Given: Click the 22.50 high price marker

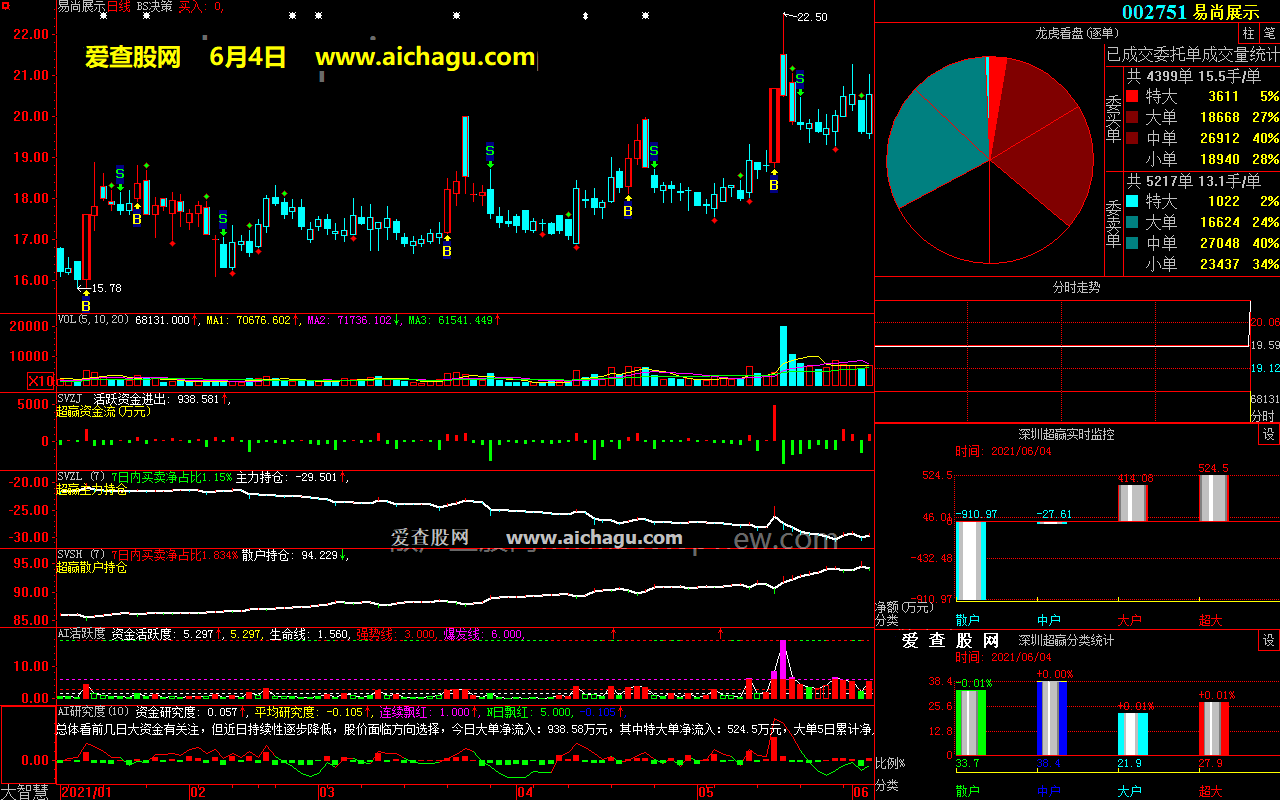Looking at the screenshot, I should pos(810,17).
